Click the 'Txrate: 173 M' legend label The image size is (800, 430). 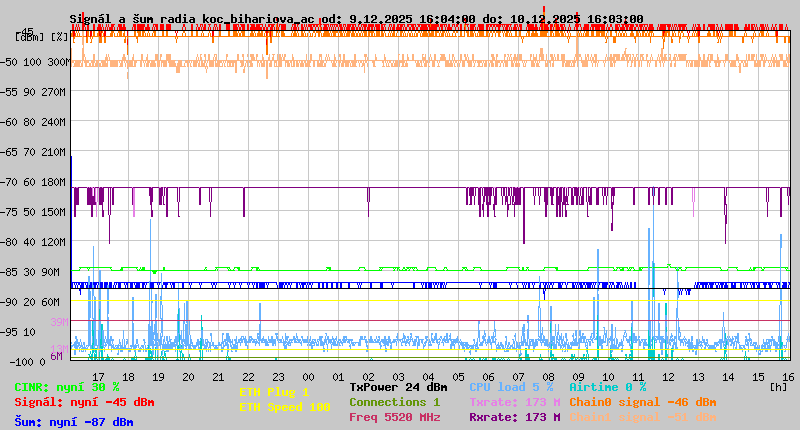(515, 402)
